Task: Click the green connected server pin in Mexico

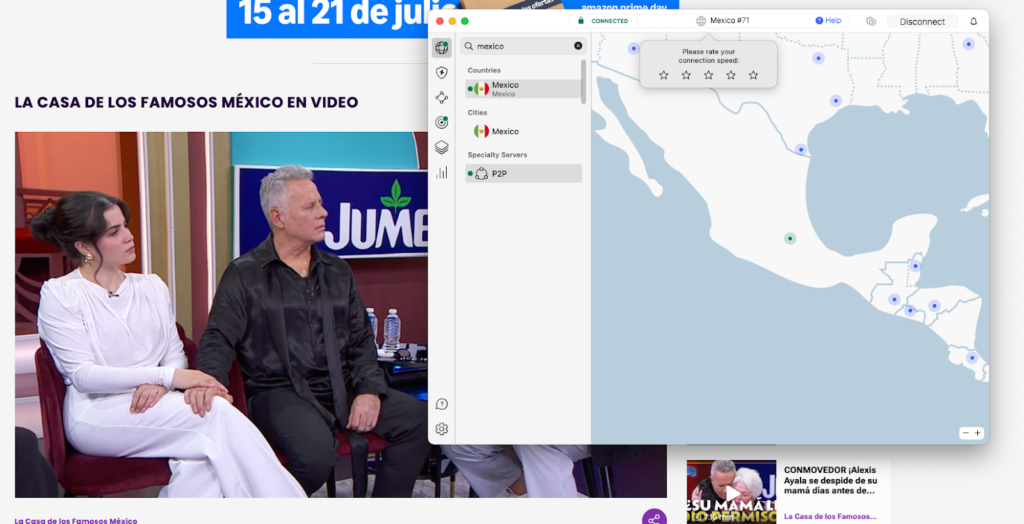Action: coord(790,238)
